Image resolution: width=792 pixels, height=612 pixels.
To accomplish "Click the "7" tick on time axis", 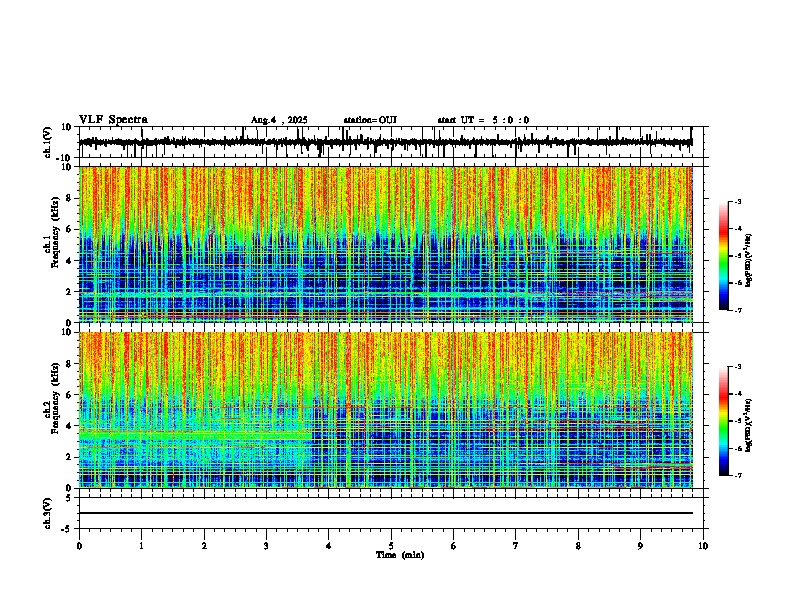I will [x=516, y=546].
